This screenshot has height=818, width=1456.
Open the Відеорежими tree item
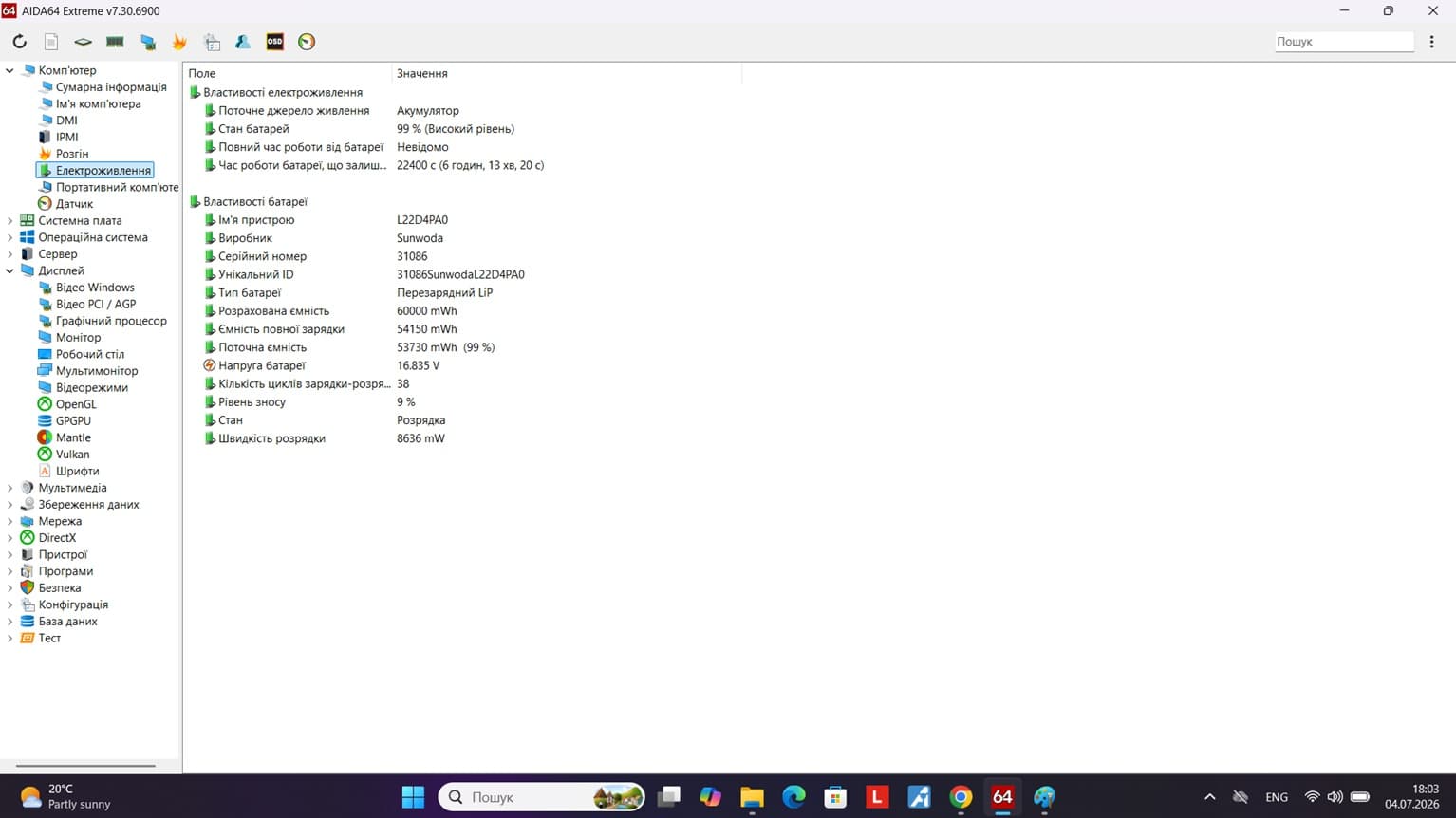pyautogui.click(x=91, y=387)
